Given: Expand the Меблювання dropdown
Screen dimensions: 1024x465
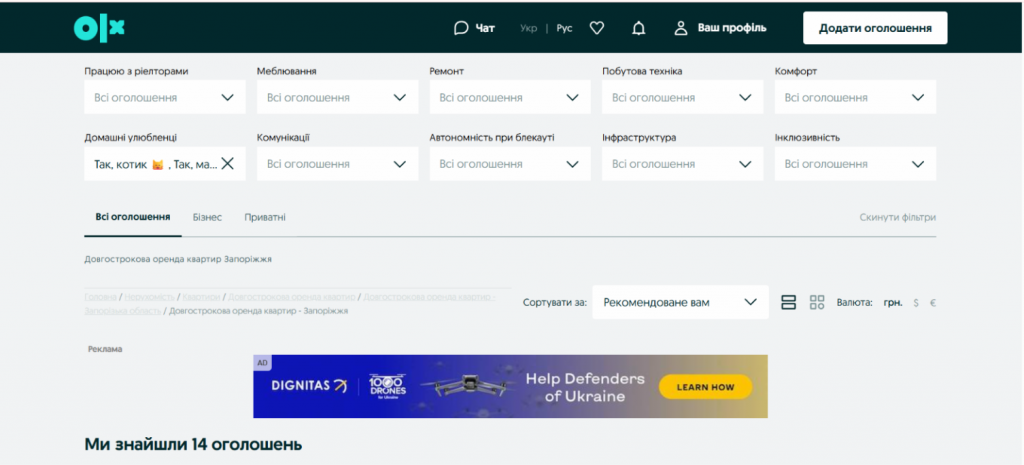Looking at the screenshot, I should click(337, 98).
